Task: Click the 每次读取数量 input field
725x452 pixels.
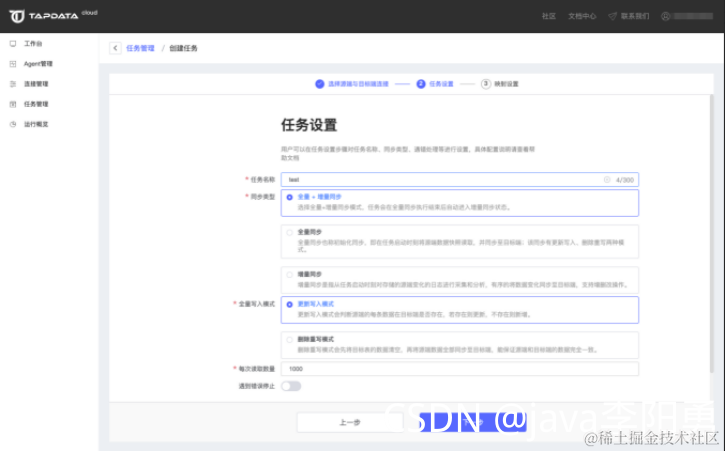Action: 460,369
